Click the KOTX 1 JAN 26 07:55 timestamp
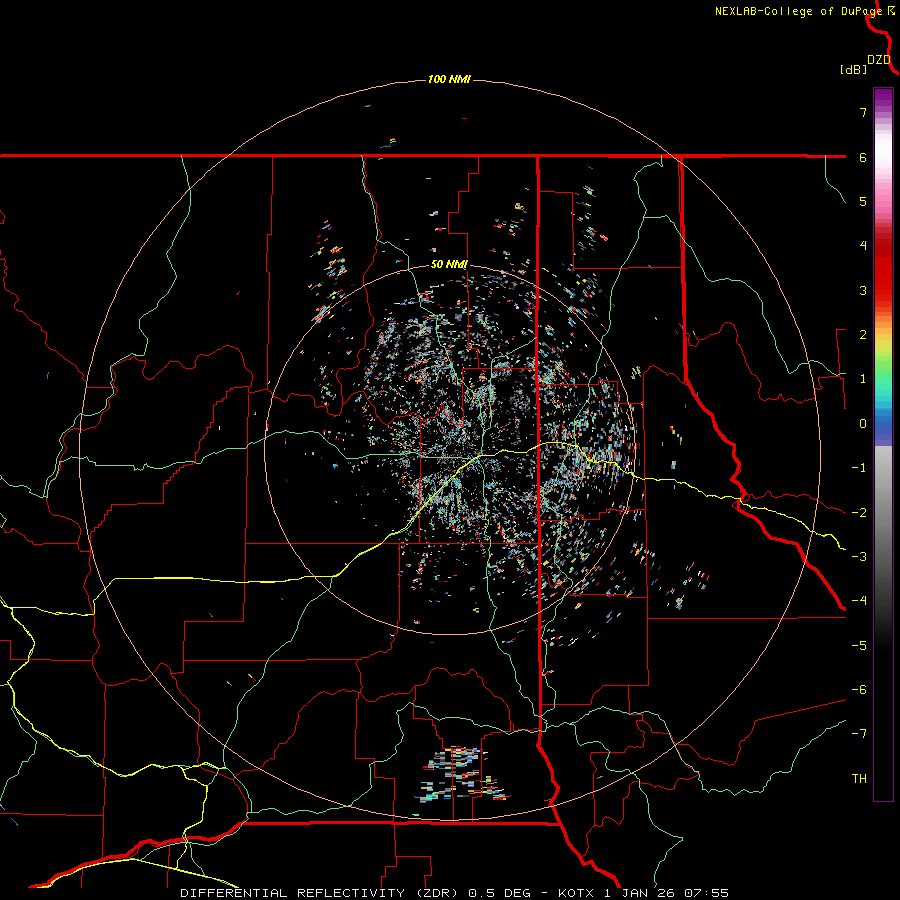900x900 pixels. click(x=643, y=893)
